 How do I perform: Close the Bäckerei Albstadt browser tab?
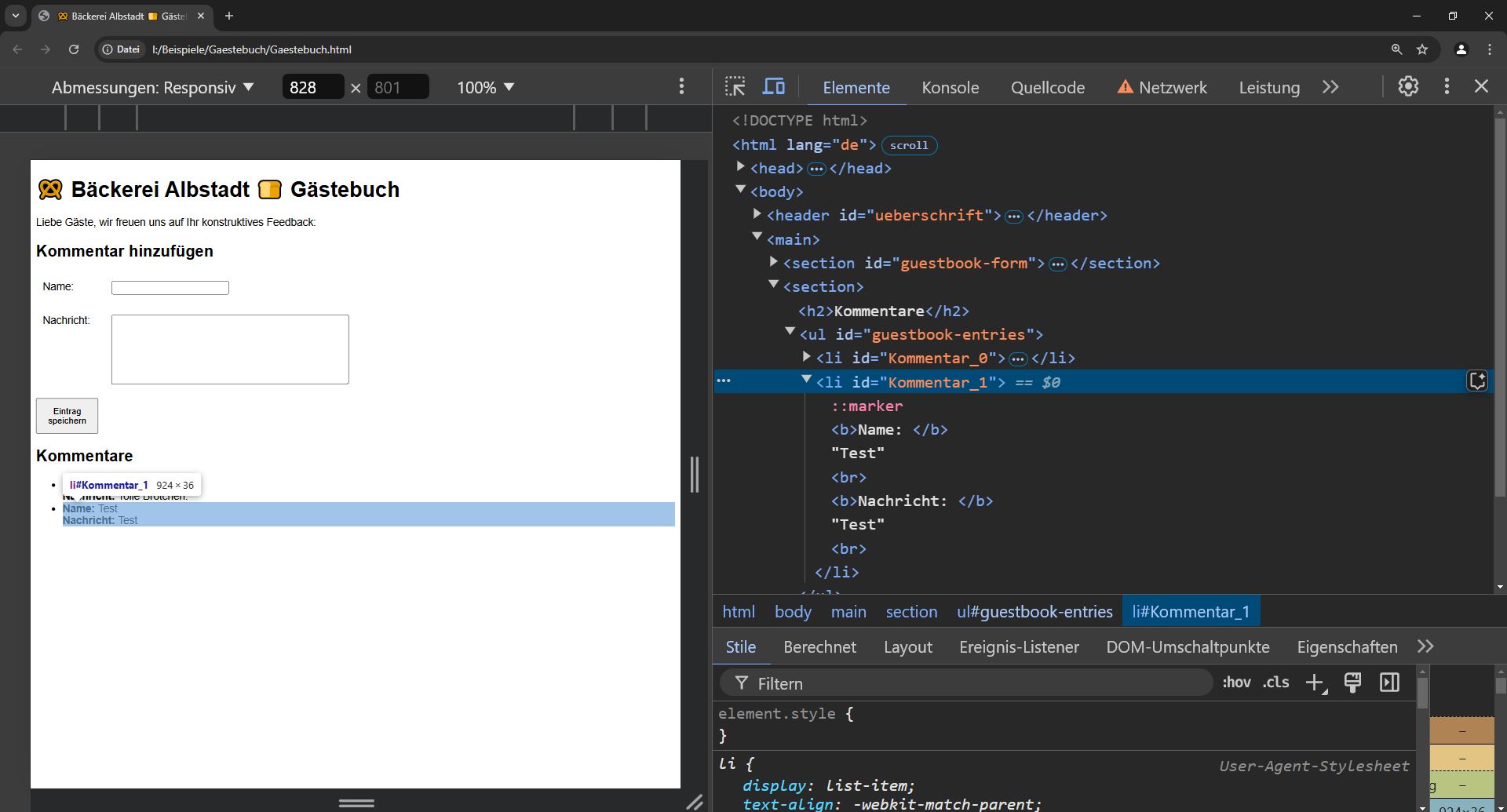click(201, 16)
